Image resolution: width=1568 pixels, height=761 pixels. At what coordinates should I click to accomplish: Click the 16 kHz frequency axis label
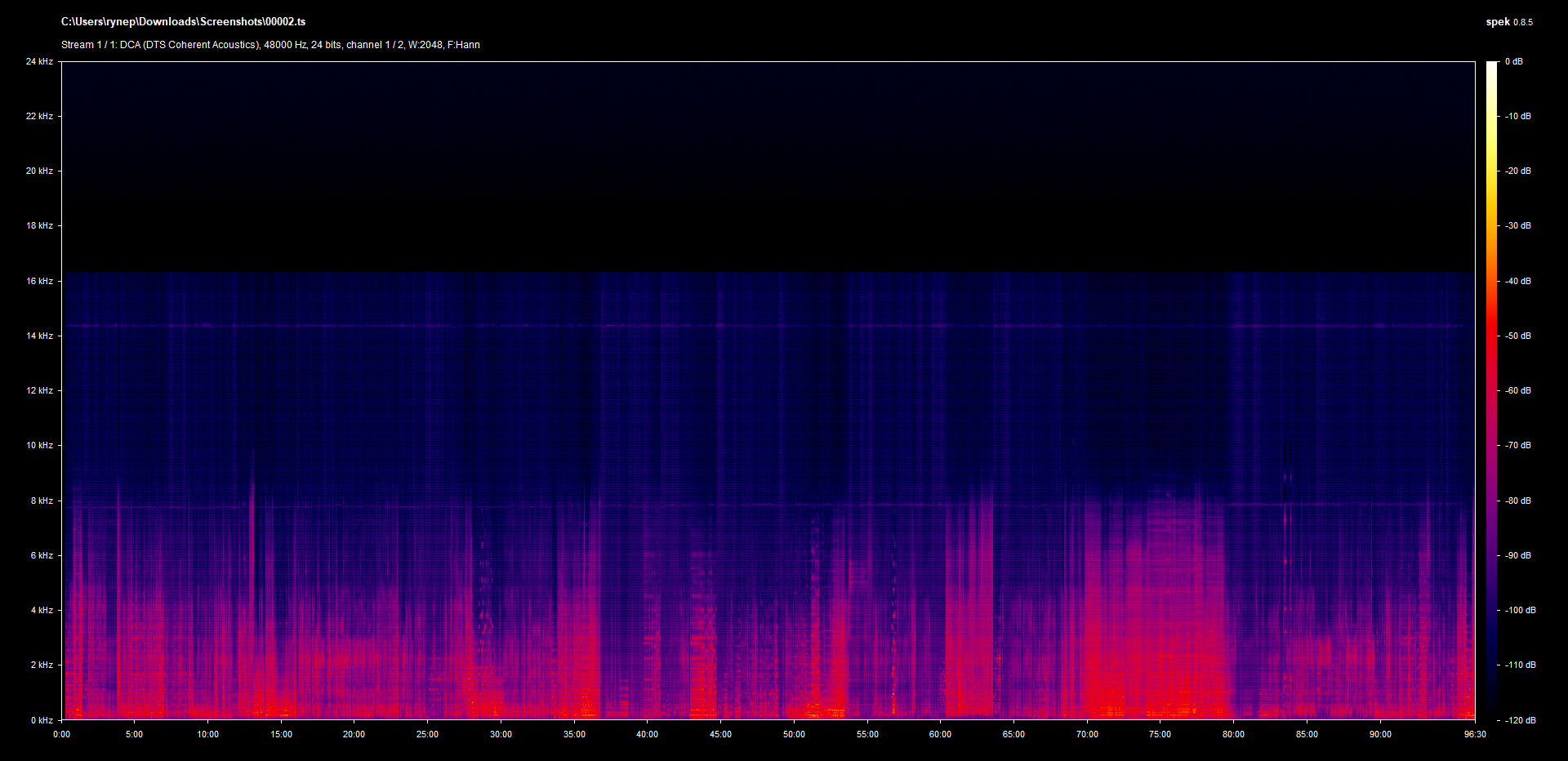tap(39, 281)
